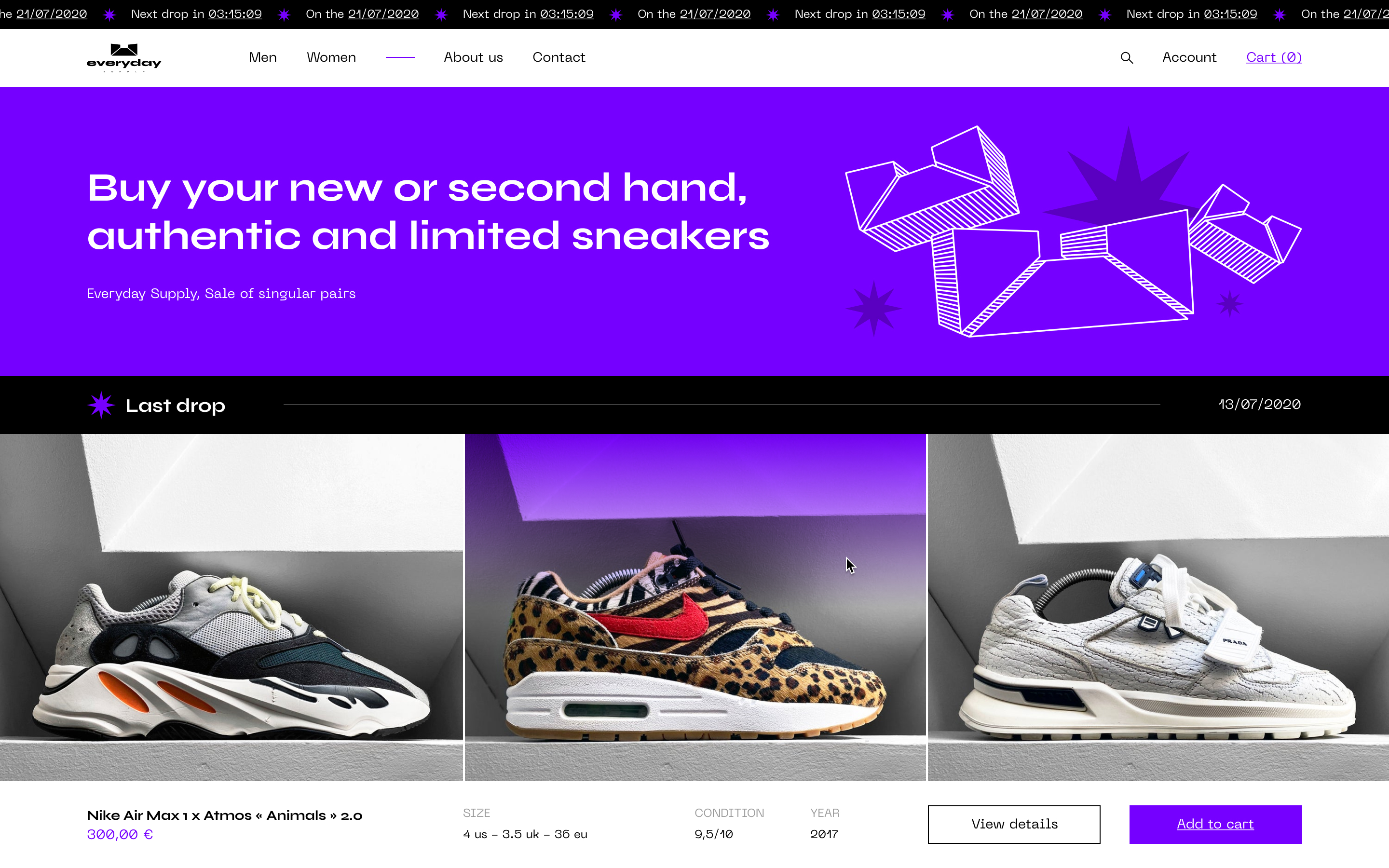The height and width of the screenshot is (868, 1389).
Task: Go to About us page
Action: [473, 57]
